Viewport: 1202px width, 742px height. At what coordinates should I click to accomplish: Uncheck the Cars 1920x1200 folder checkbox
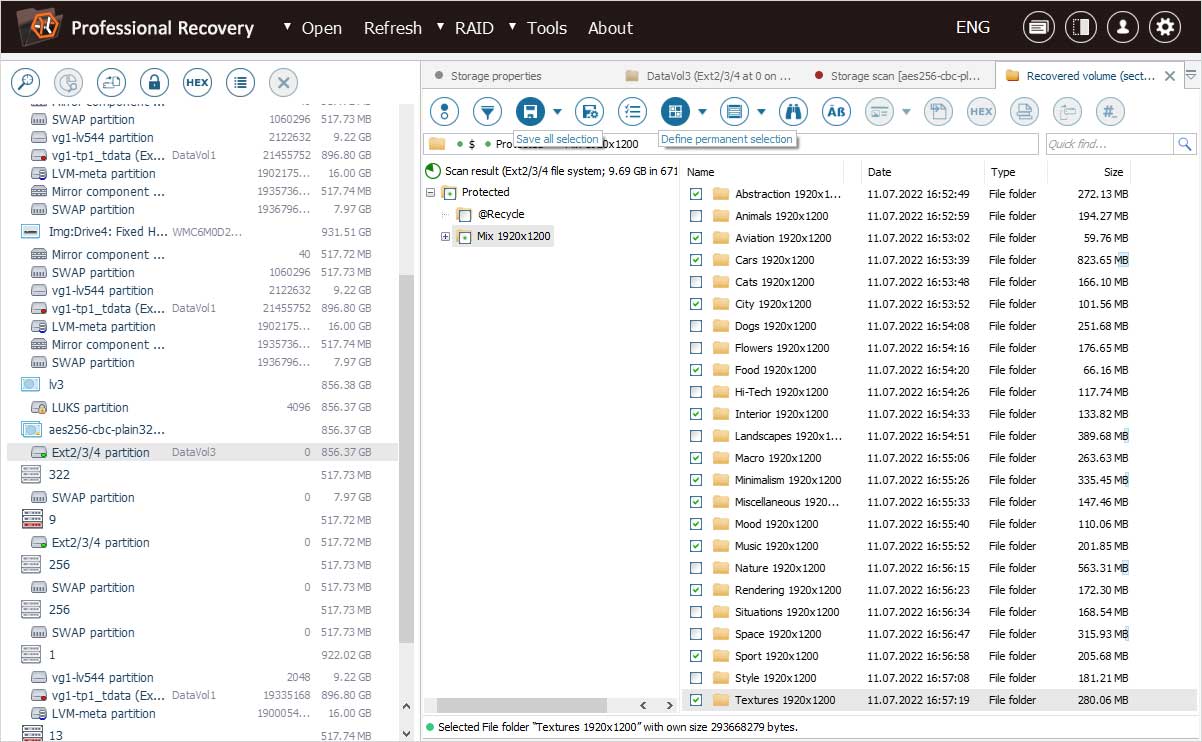pyautogui.click(x=696, y=260)
